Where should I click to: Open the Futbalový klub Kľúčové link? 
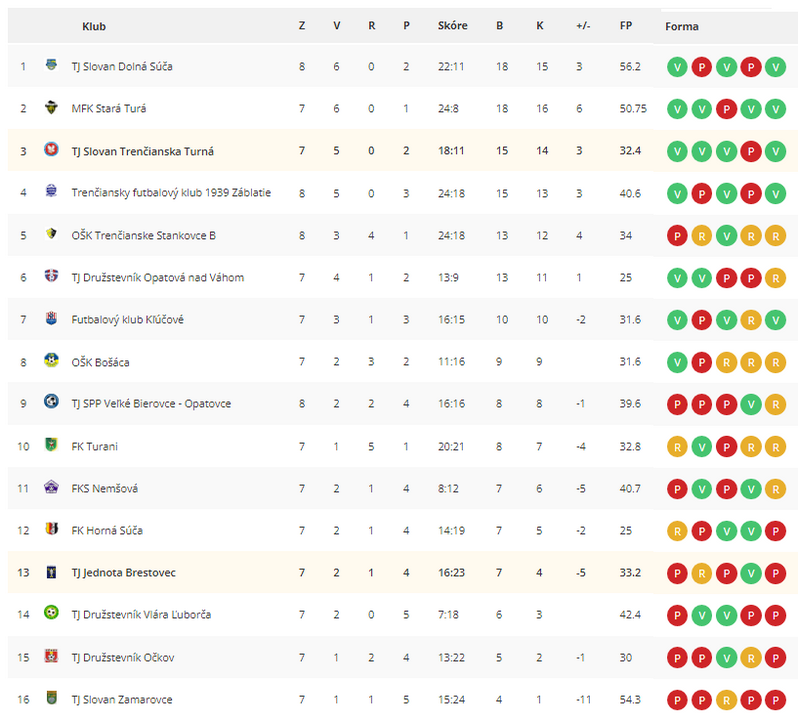click(127, 320)
